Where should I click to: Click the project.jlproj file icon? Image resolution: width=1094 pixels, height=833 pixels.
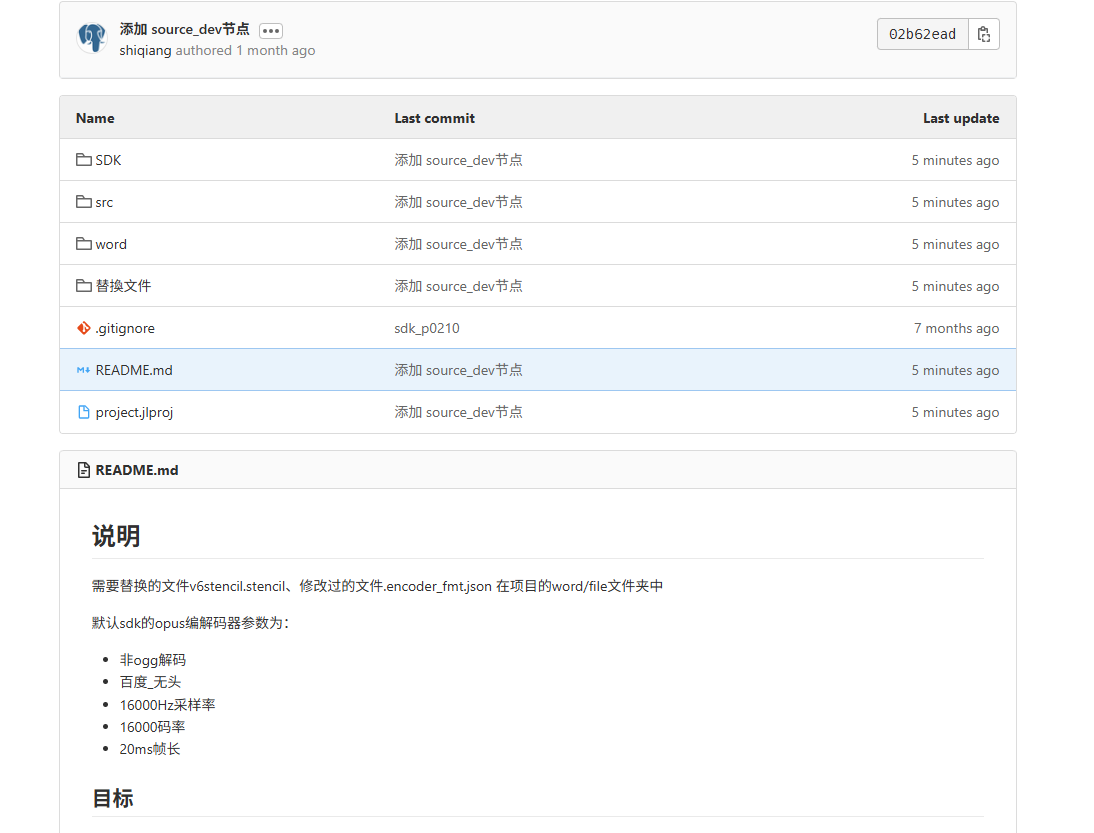coord(84,412)
